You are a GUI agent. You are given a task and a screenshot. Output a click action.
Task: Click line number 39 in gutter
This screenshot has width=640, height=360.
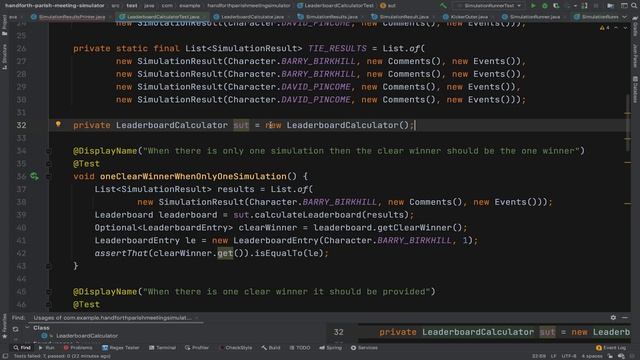(x=21, y=215)
